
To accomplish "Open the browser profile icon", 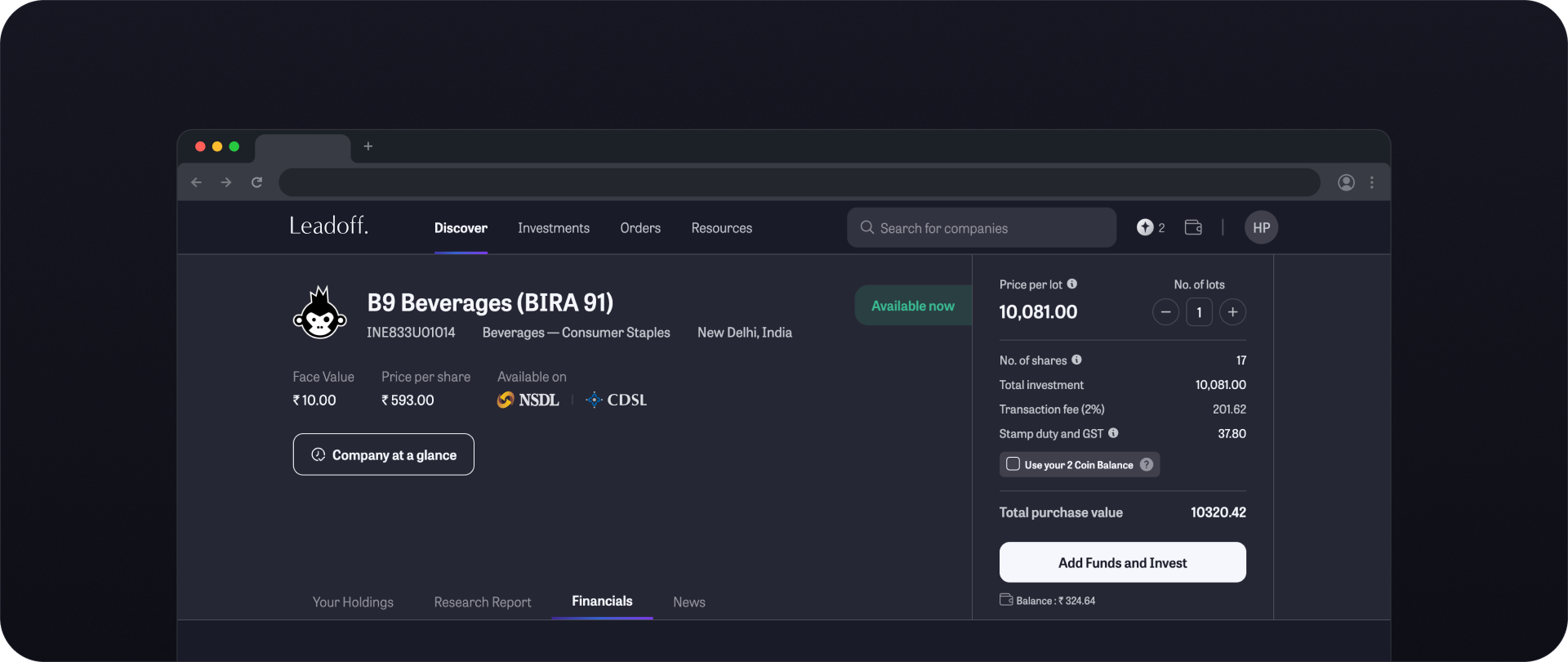I will 1347,182.
